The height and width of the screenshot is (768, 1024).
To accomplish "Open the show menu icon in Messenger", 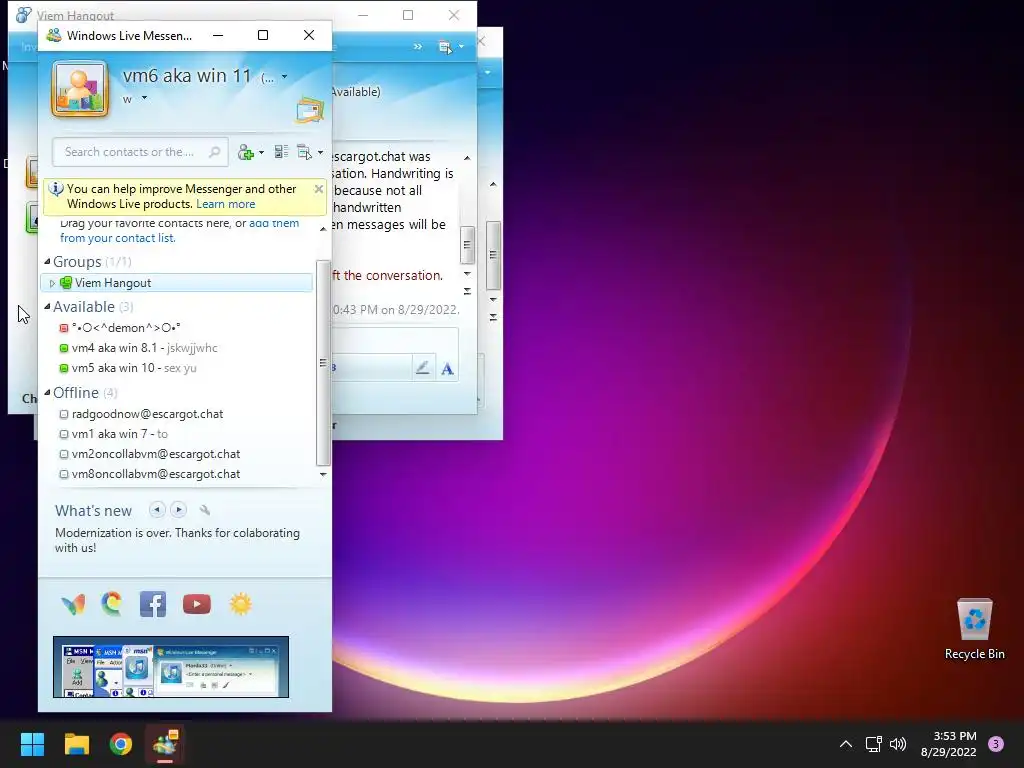I will (304, 152).
